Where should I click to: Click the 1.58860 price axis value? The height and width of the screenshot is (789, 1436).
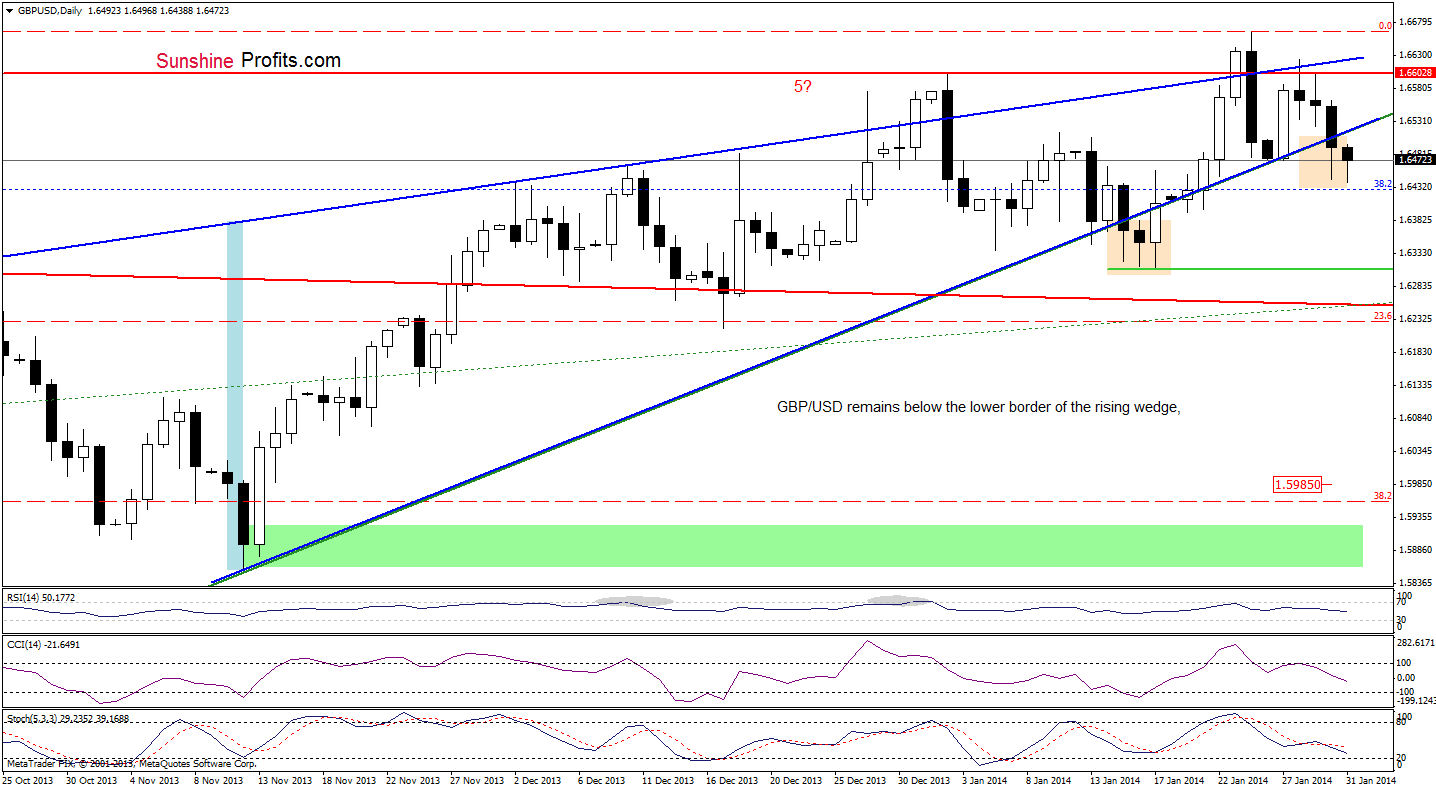pos(1415,549)
